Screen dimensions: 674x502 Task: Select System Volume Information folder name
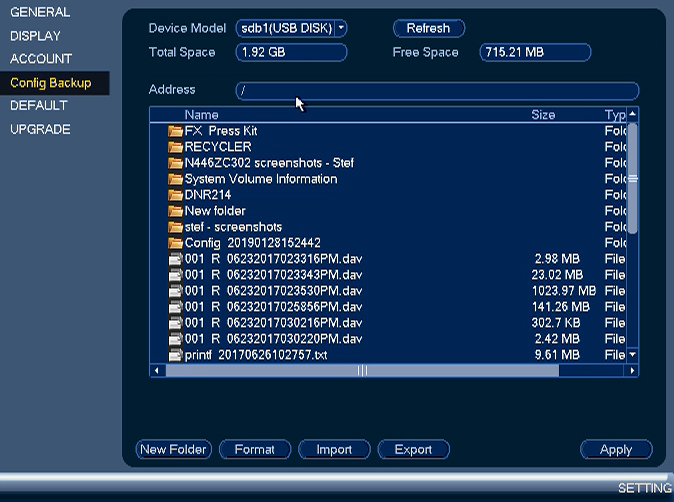tap(261, 179)
